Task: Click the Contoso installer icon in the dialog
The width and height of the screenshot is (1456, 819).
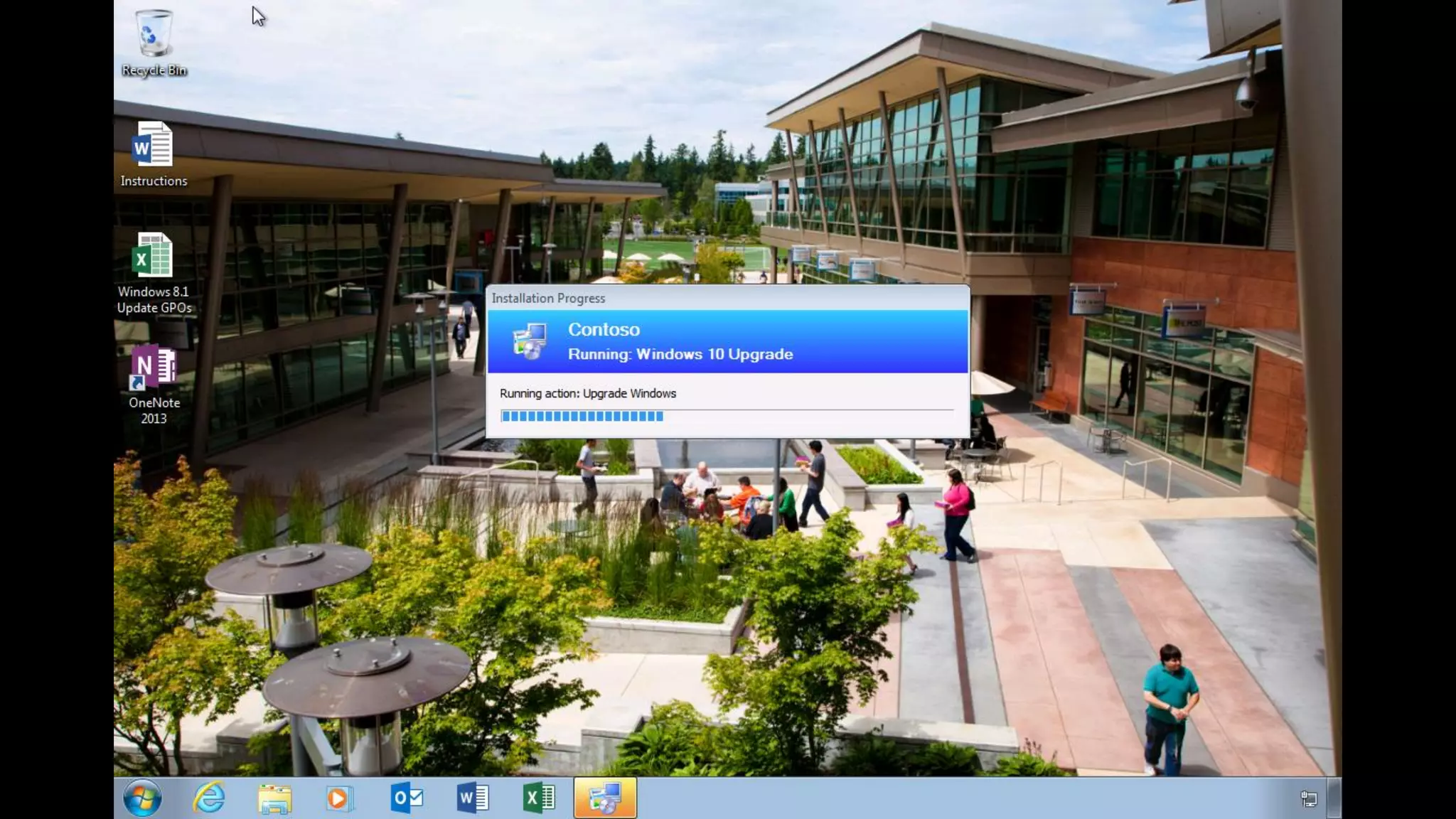Action: point(530,341)
